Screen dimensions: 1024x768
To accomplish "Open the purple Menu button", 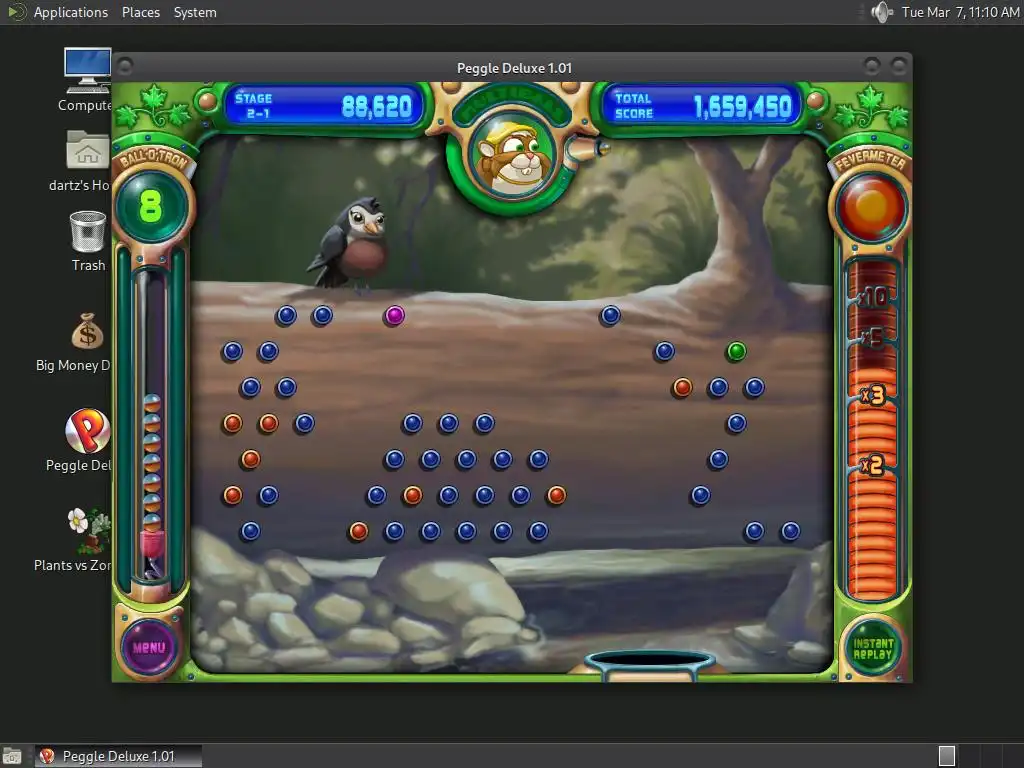I will [x=149, y=647].
